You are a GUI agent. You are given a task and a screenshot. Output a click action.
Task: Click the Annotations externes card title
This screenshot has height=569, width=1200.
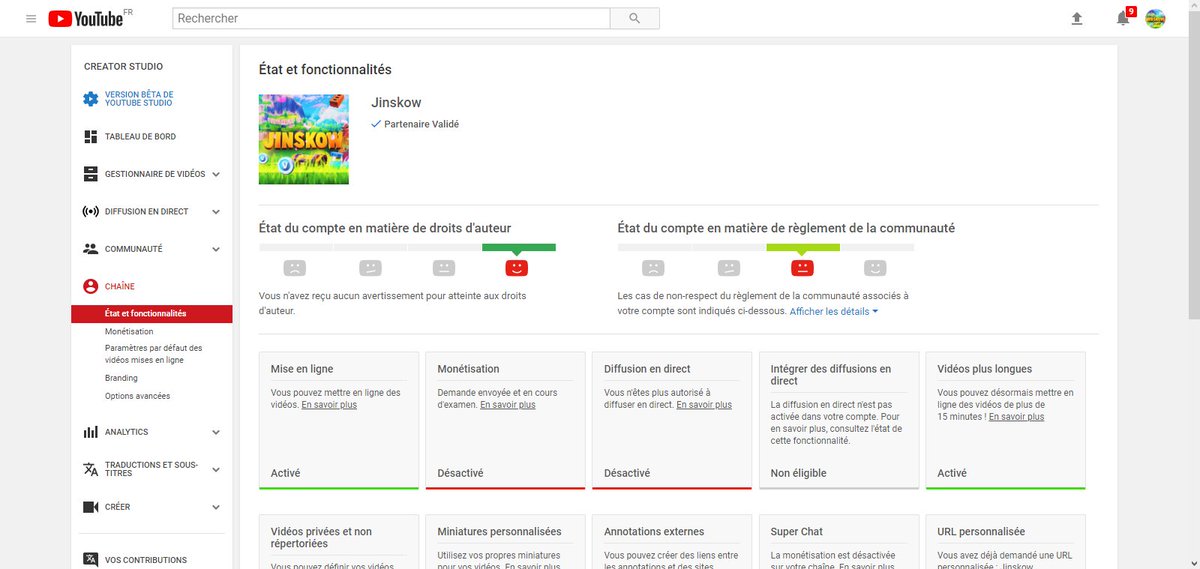pos(654,532)
